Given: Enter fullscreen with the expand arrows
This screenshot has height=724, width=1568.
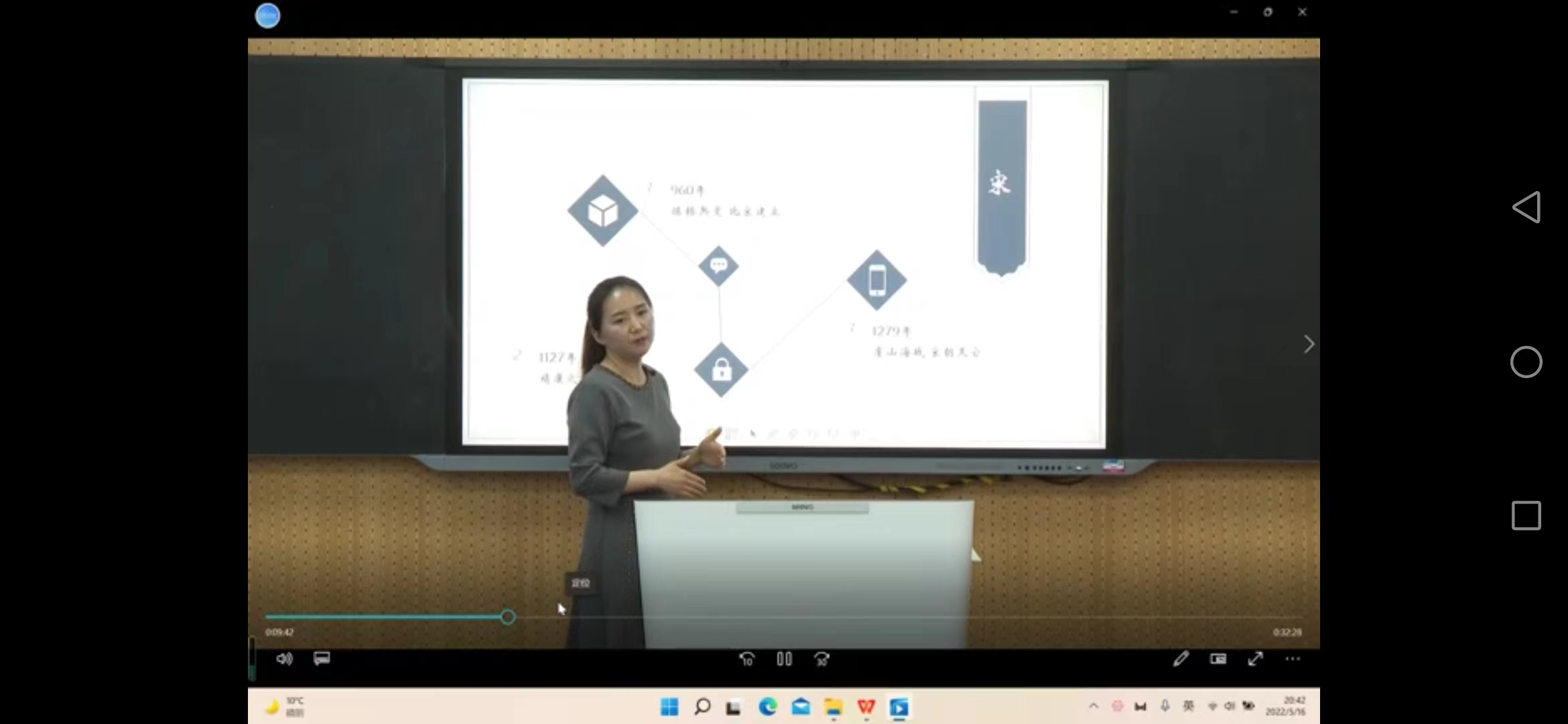Looking at the screenshot, I should [1256, 659].
